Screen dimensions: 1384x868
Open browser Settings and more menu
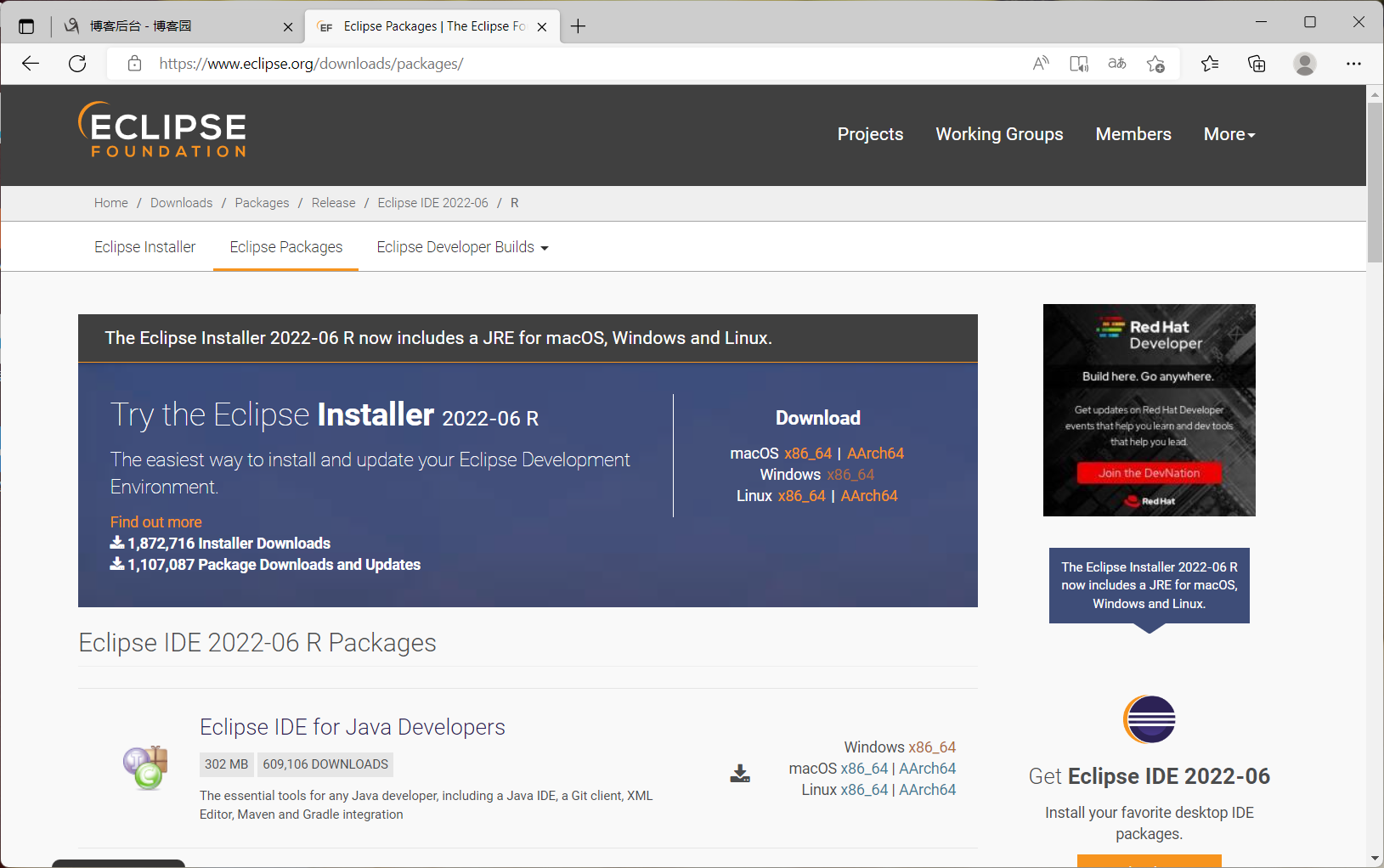tap(1353, 64)
